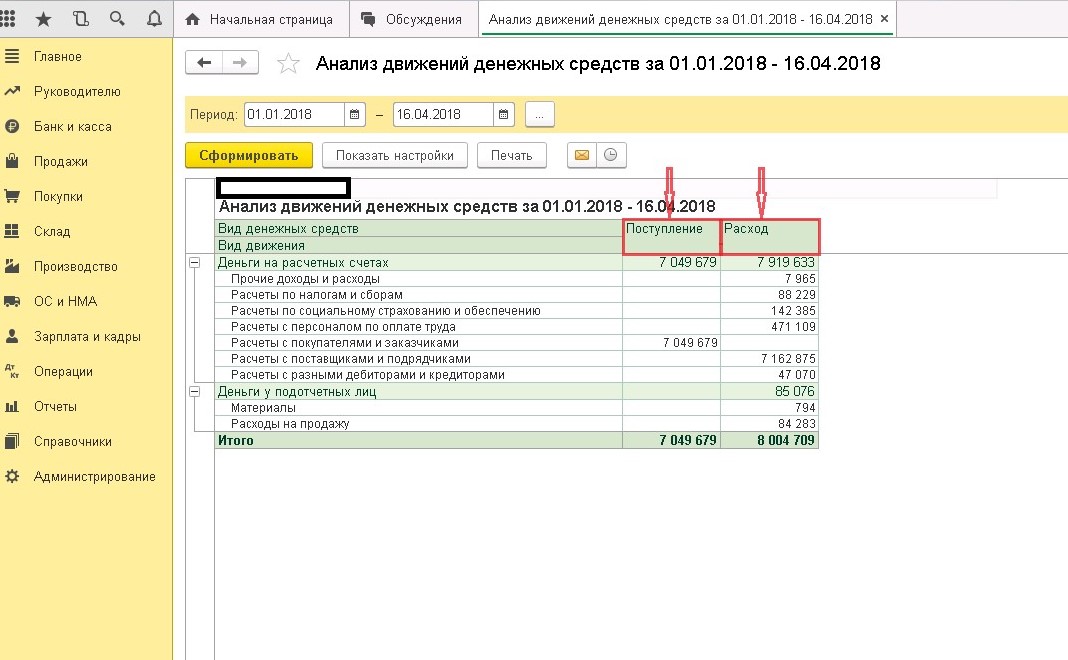
Task: Send the report by email envelope icon
Action: [x=582, y=155]
